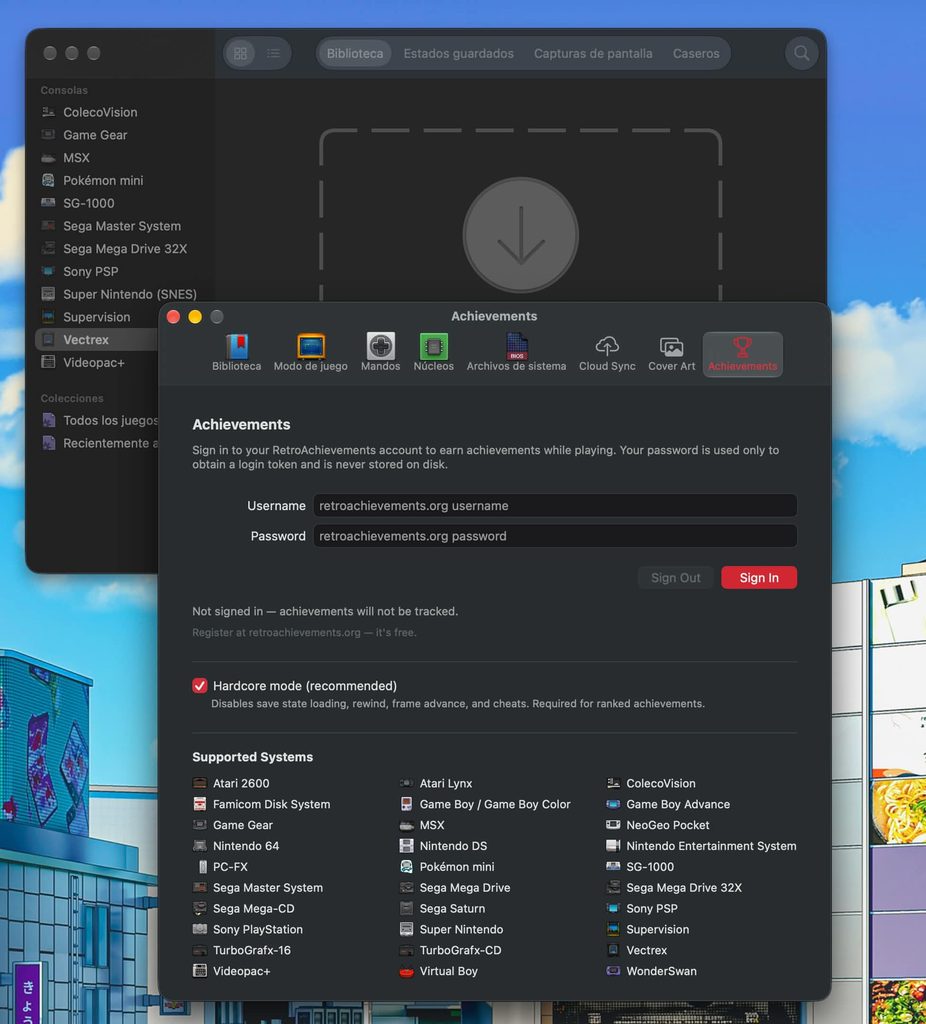
Task: Open the Cloud Sync preferences
Action: coord(607,353)
